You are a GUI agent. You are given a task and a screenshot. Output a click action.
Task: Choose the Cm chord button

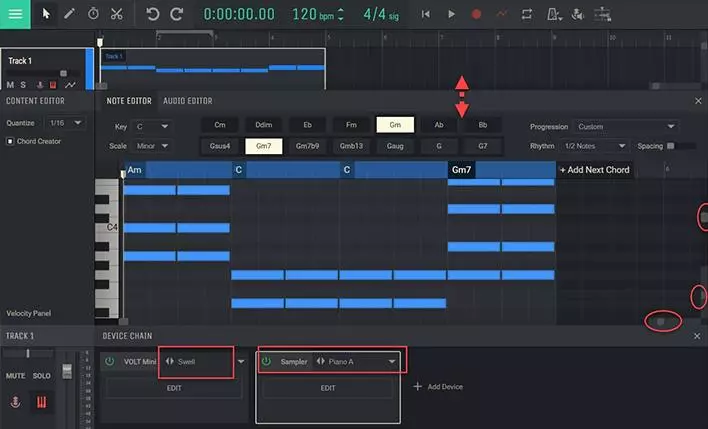(220, 125)
